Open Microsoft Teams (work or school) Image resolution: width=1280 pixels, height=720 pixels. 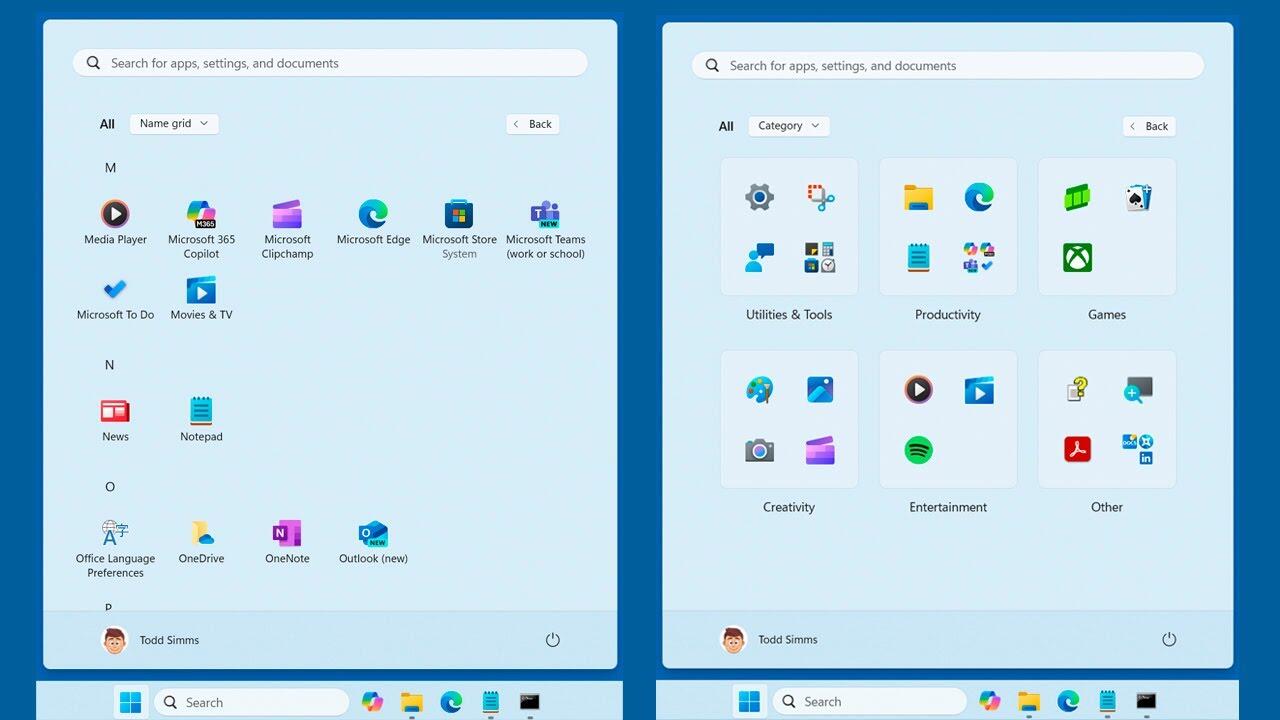click(545, 229)
